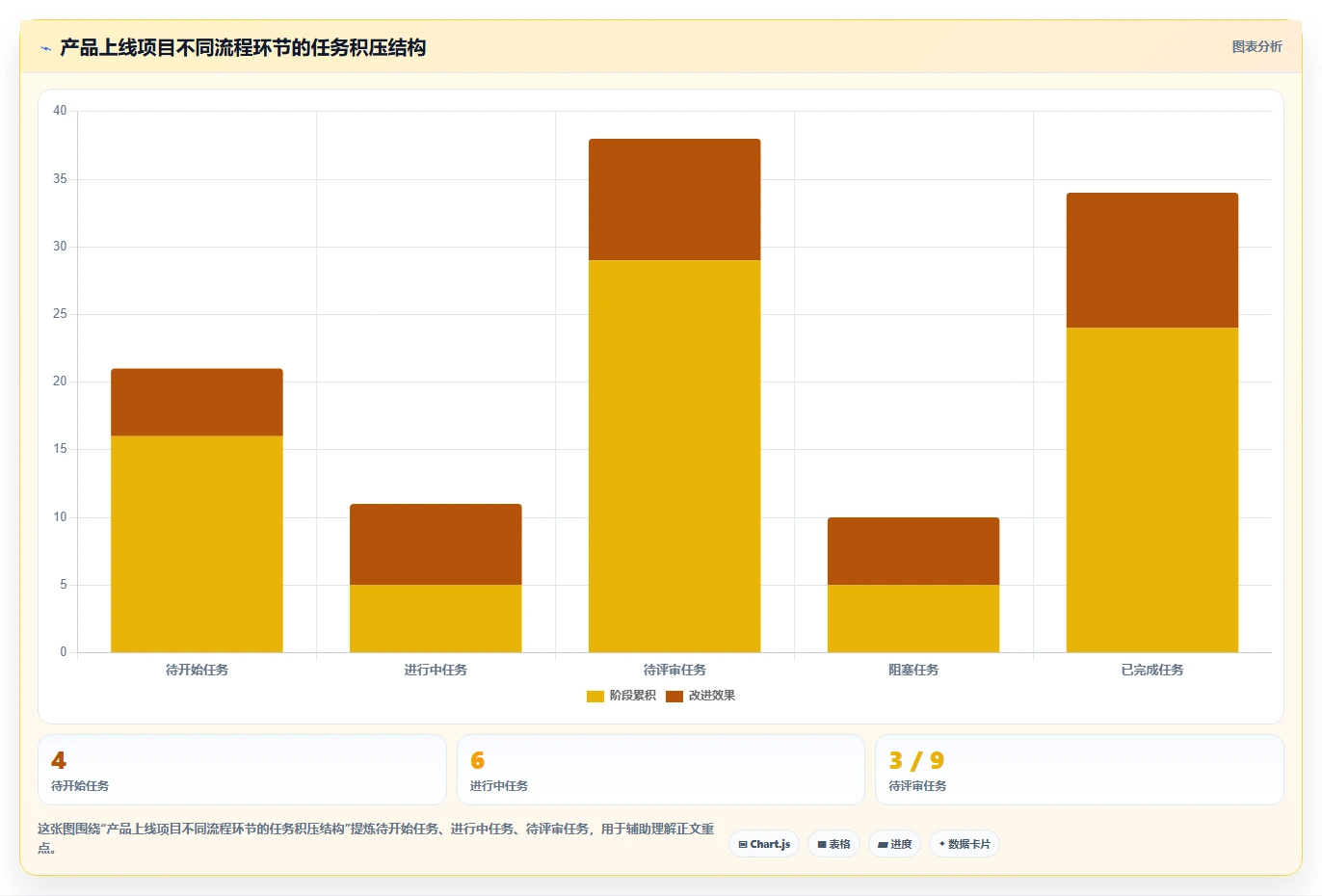Select the brown 阻塞任务 bar segment

tap(913, 551)
